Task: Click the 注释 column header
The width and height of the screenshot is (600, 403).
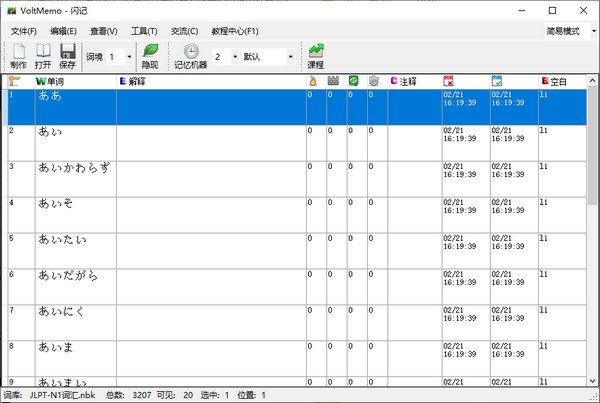Action: pos(408,81)
